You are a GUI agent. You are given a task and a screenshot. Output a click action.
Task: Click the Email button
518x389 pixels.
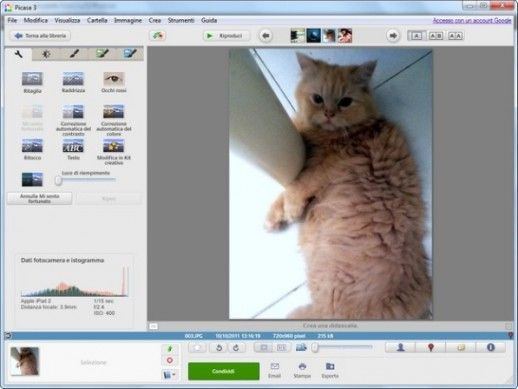[275, 370]
